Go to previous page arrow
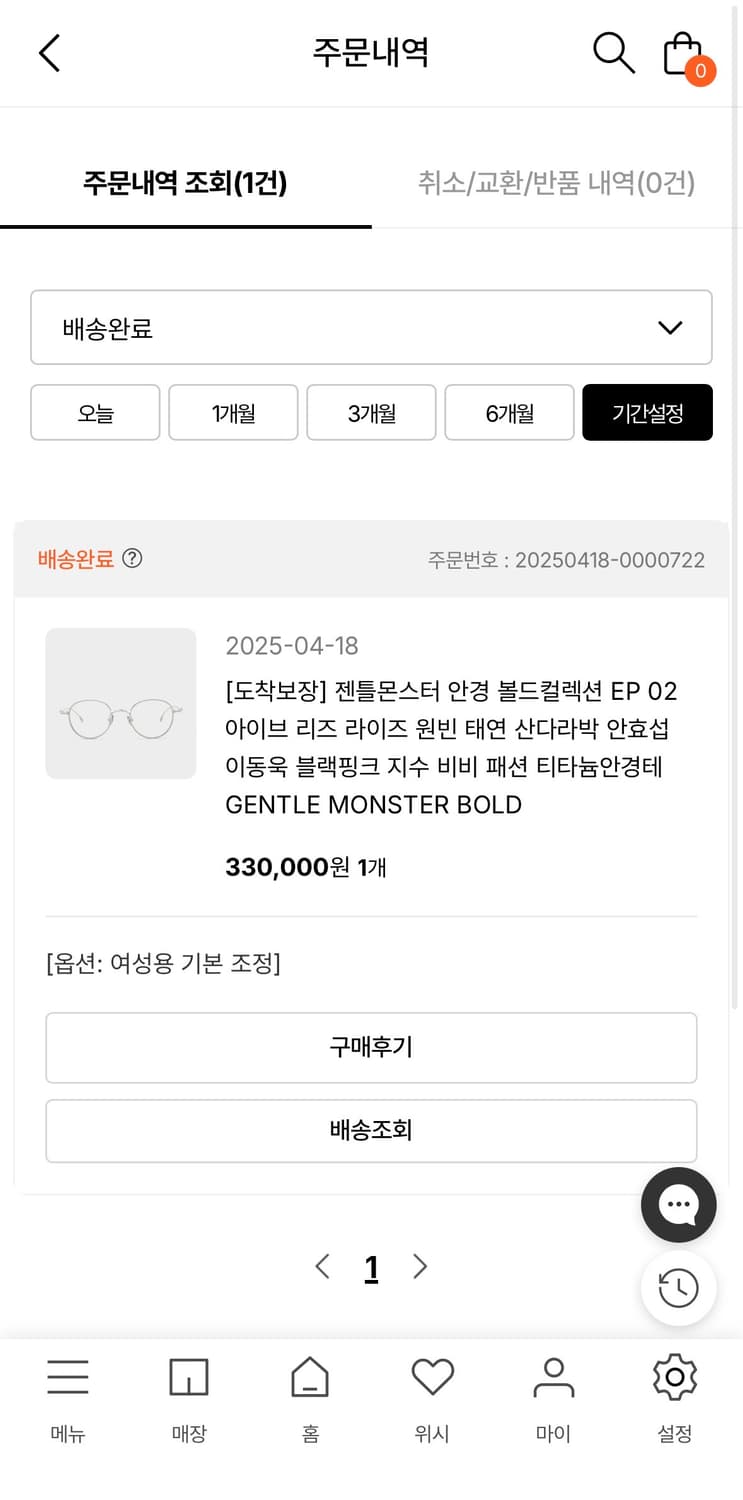This screenshot has width=743, height=1500. [x=322, y=1267]
